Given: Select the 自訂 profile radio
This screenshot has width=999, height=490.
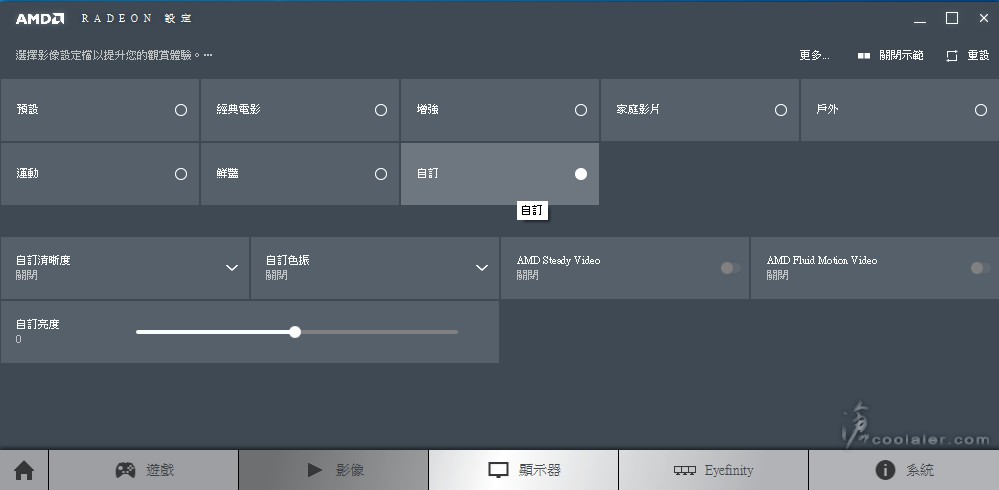Looking at the screenshot, I should point(581,174).
